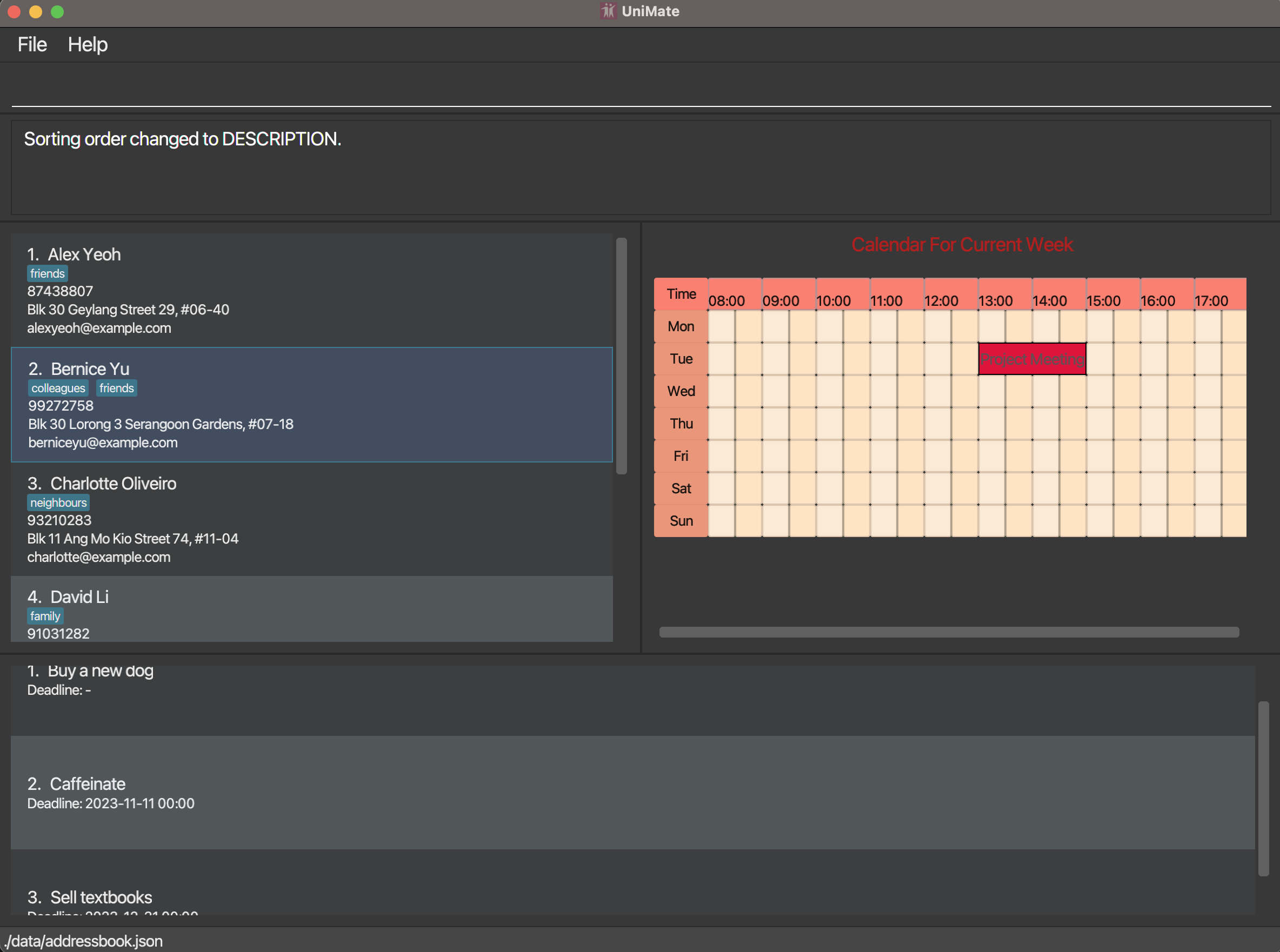The width and height of the screenshot is (1280, 952).
Task: Click the Mon row label
Action: (681, 327)
